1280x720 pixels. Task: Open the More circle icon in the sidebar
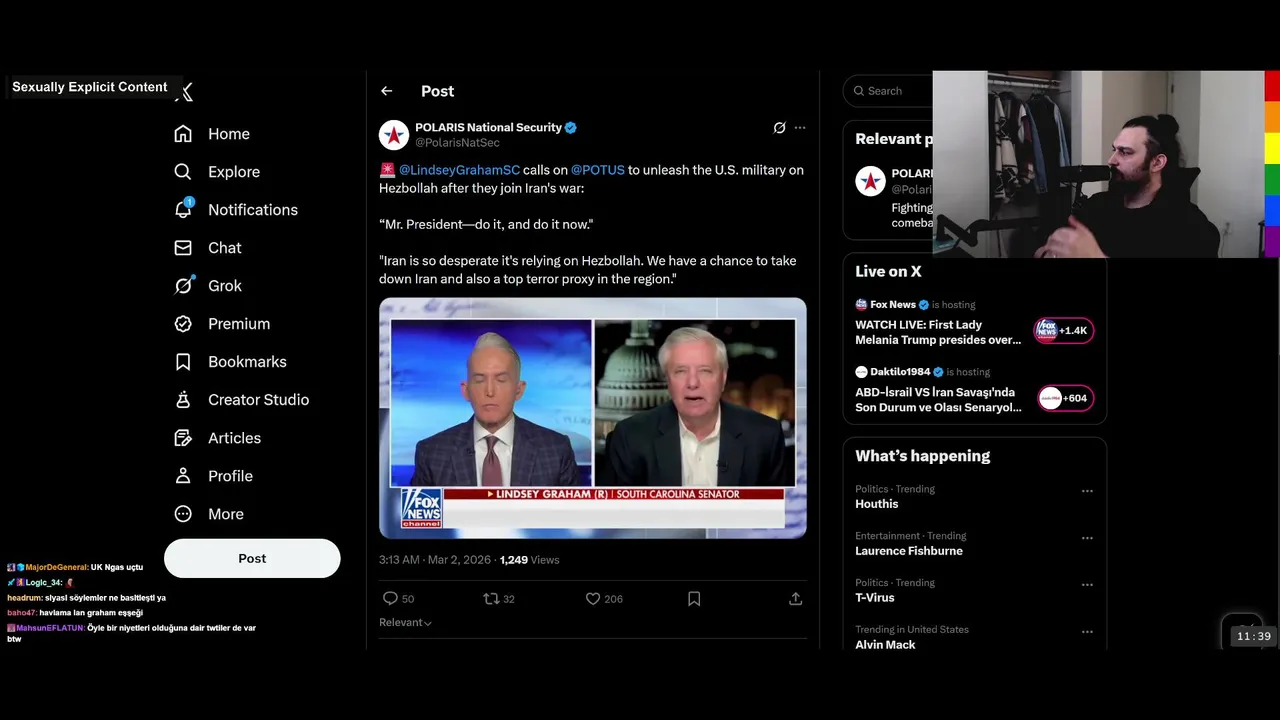point(183,514)
